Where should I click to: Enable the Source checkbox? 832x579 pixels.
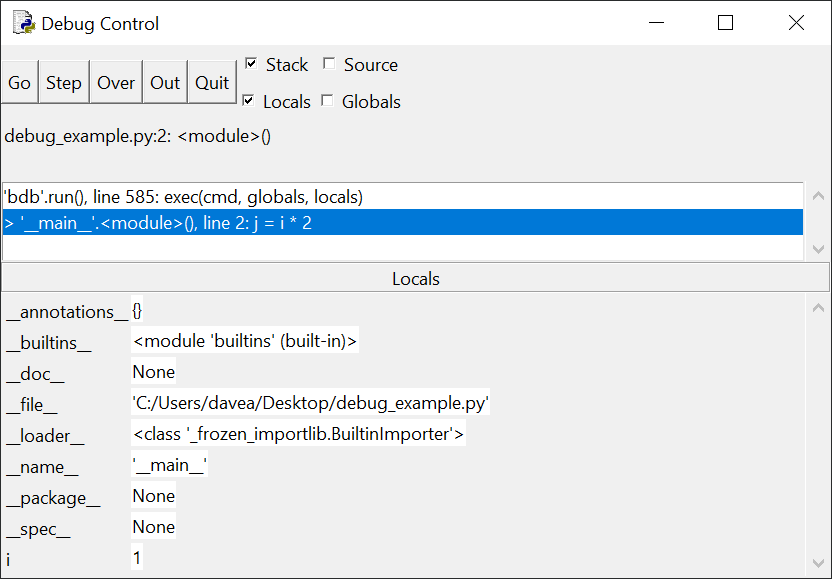point(329,63)
